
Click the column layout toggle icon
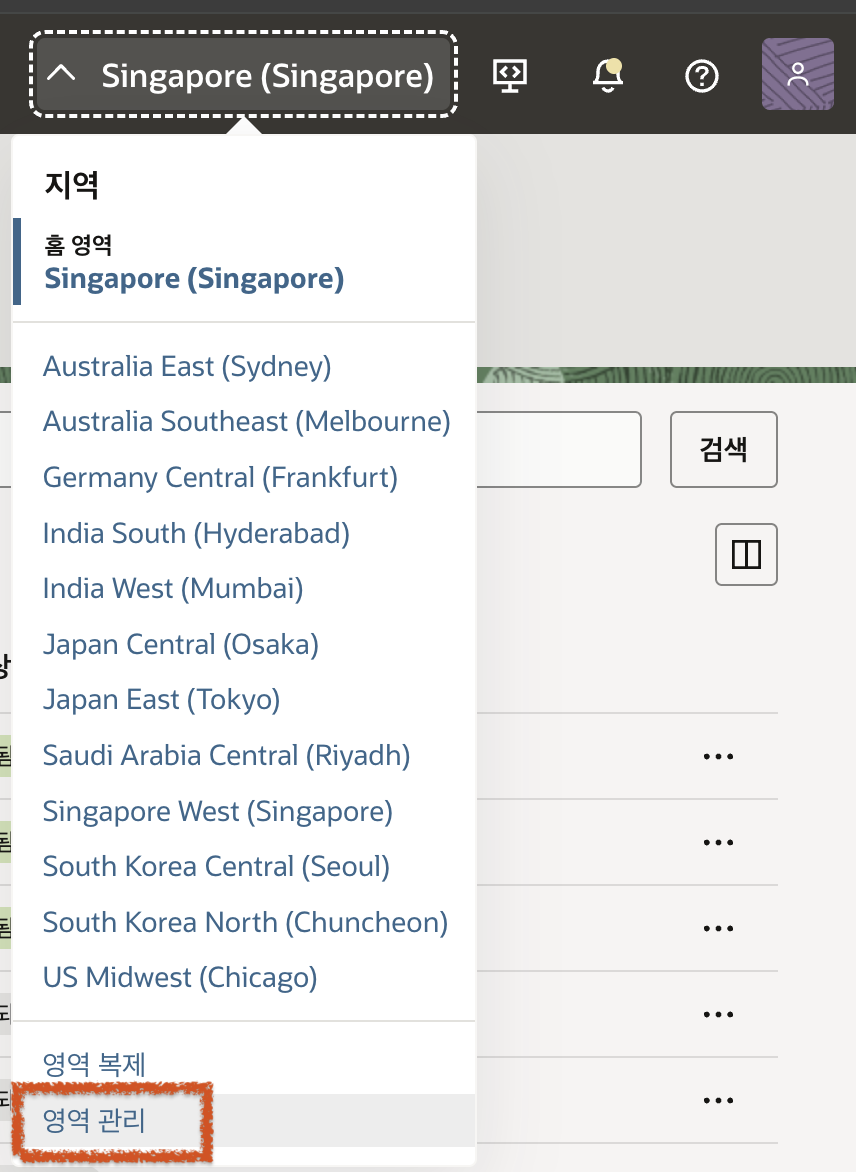[746, 554]
